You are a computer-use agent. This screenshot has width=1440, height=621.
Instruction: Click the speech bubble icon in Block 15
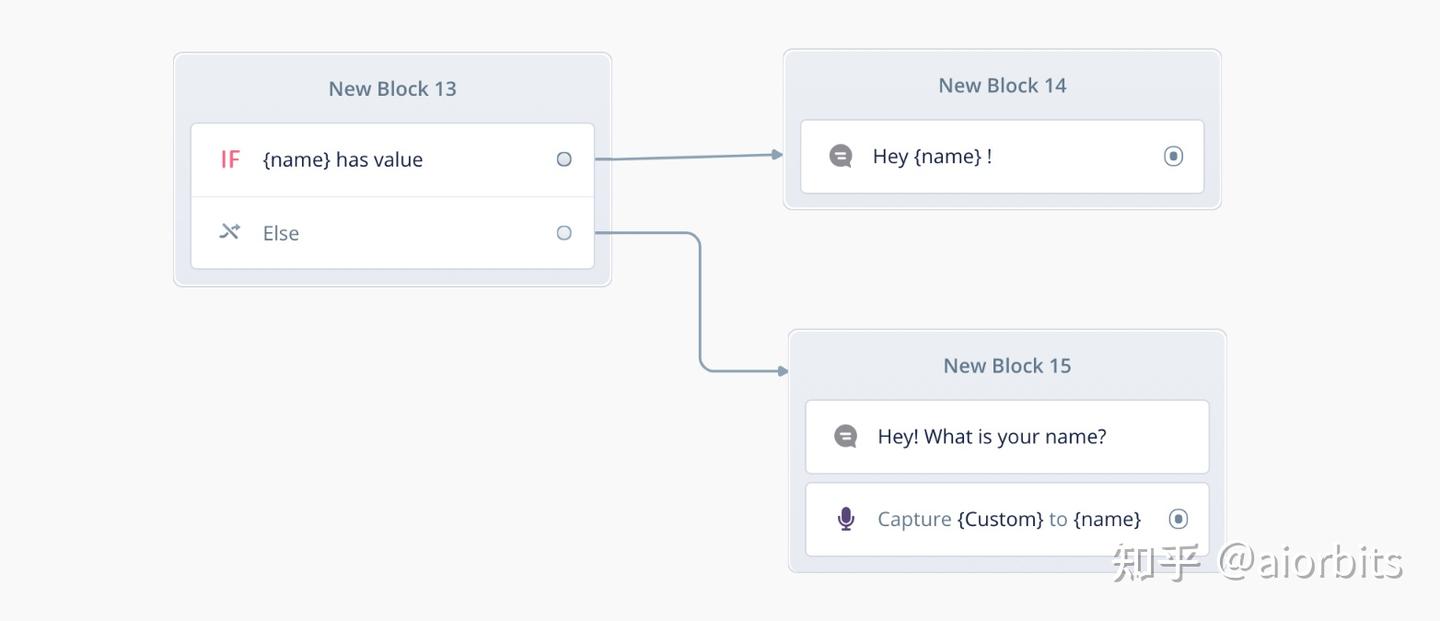click(x=846, y=436)
